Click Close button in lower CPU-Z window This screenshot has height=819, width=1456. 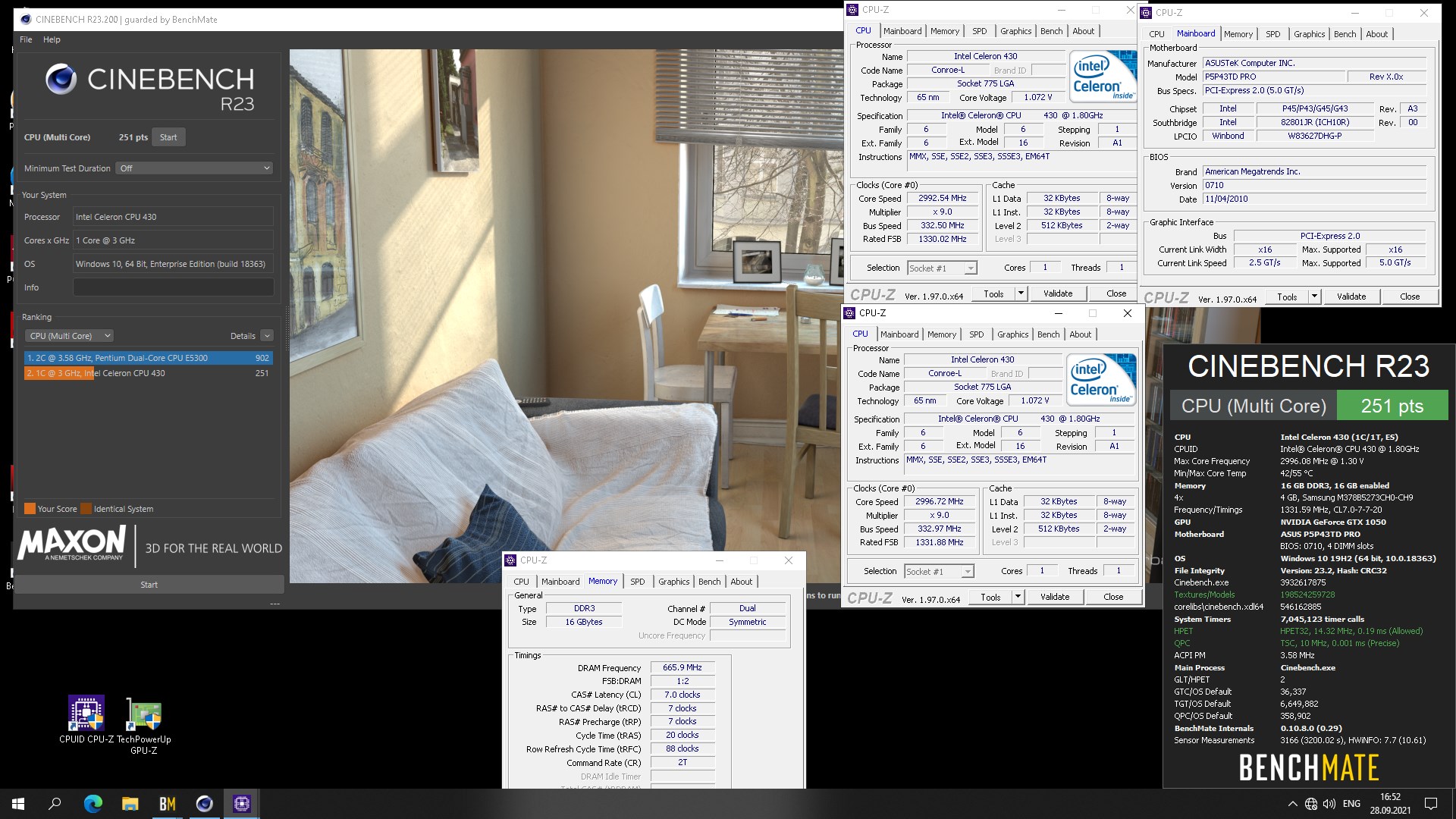[x=1113, y=597]
